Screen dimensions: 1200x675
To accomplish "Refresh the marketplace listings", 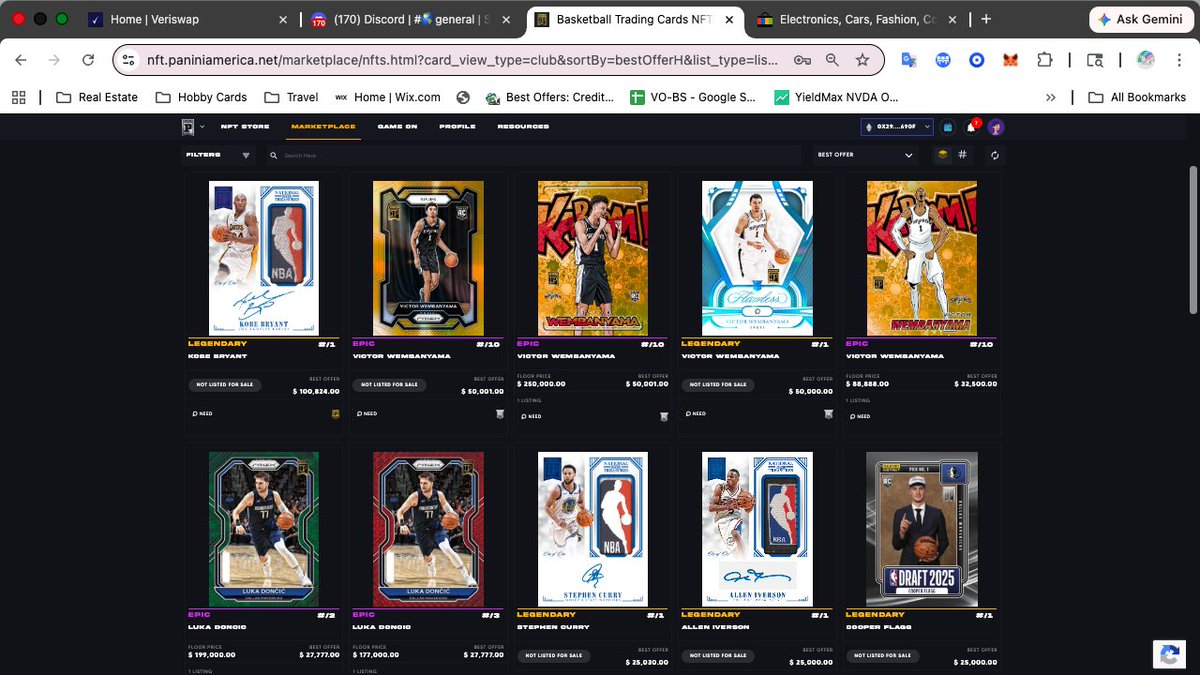I will (994, 155).
